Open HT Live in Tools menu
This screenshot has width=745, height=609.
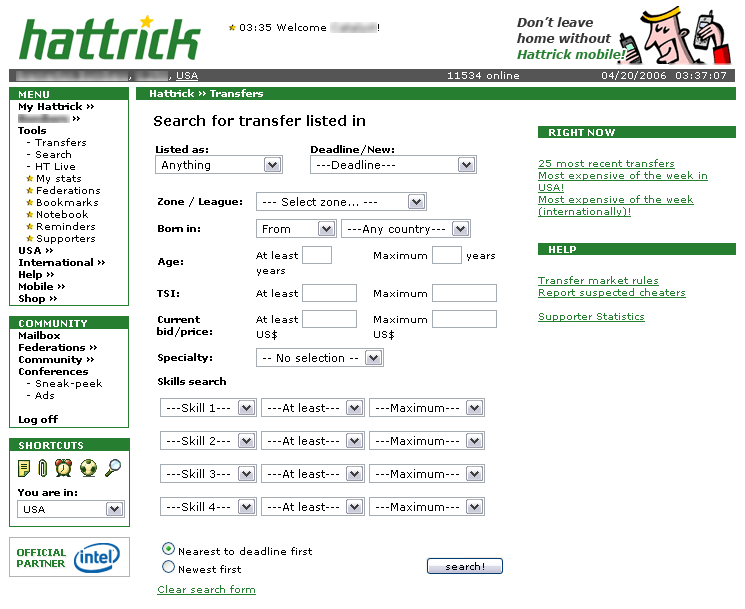(56, 167)
